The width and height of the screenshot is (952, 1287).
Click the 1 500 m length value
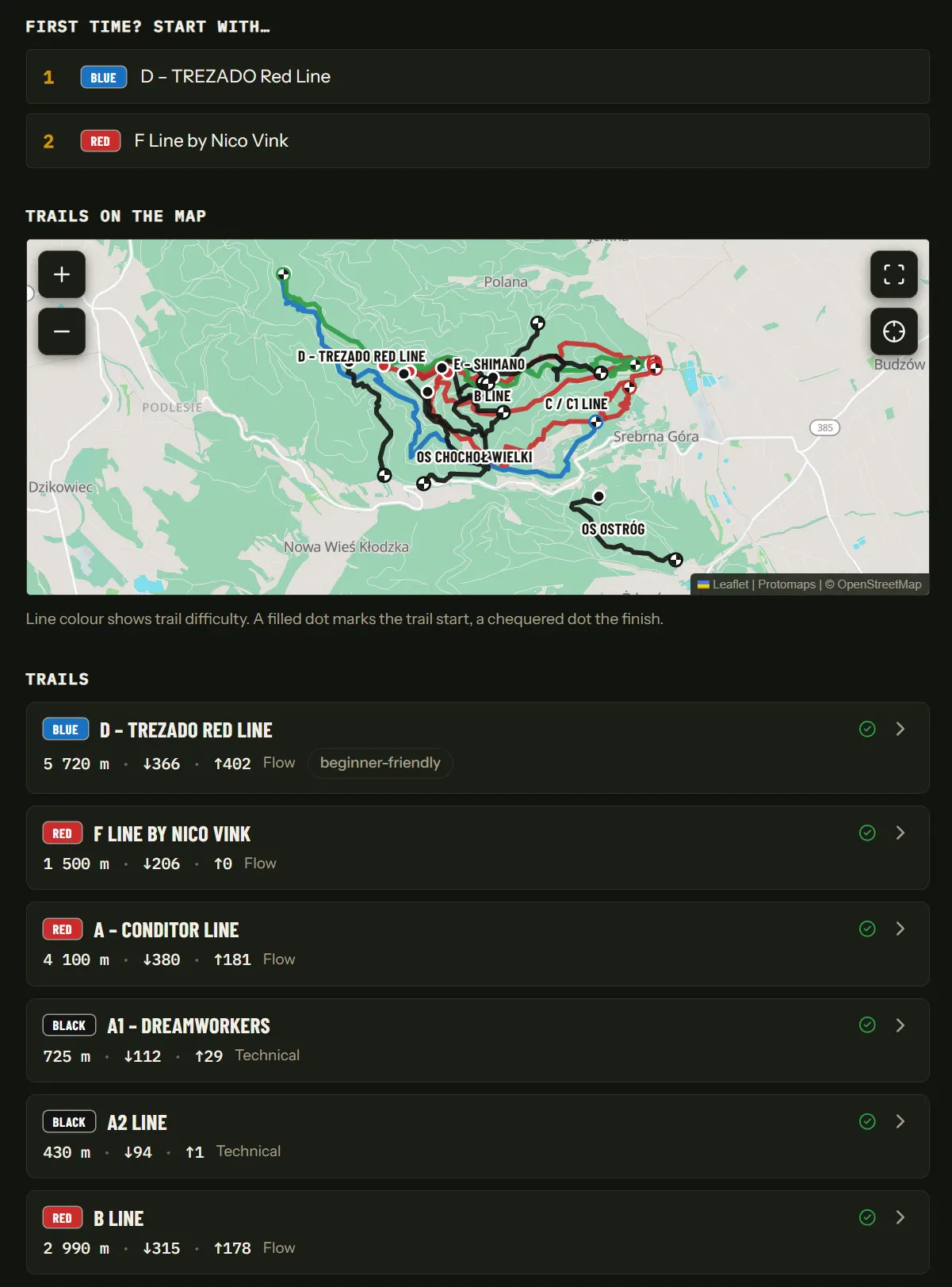coord(76,864)
